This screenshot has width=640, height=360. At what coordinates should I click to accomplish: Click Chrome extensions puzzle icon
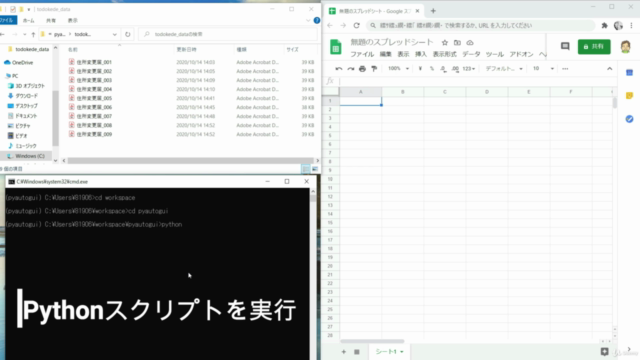[604, 25]
